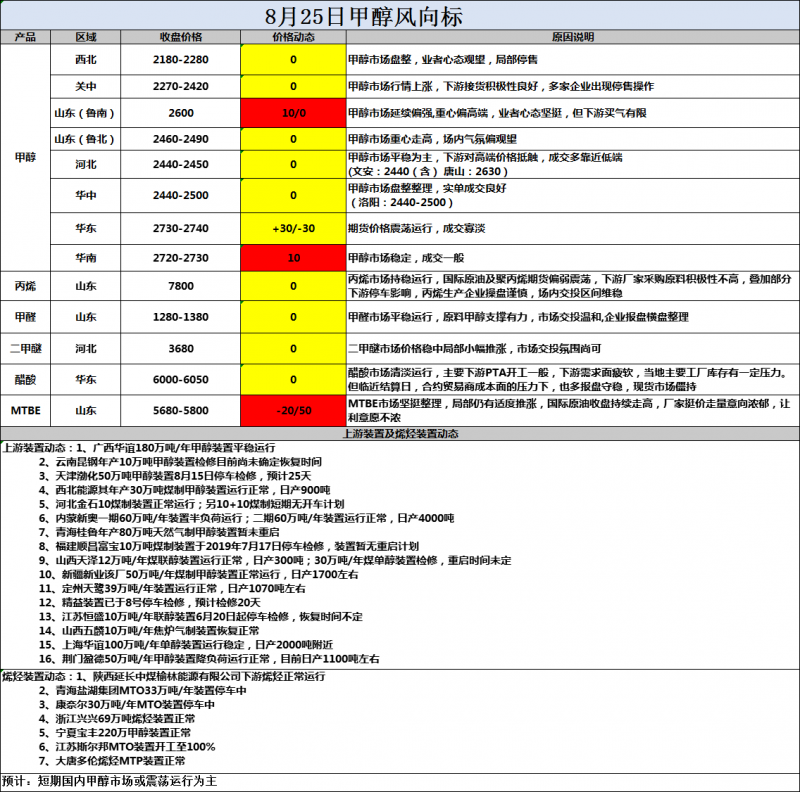Image resolution: width=800 pixels, height=792 pixels.
Task: Click the 甲醛市场平稳运行 reason cell
Action: point(572,317)
